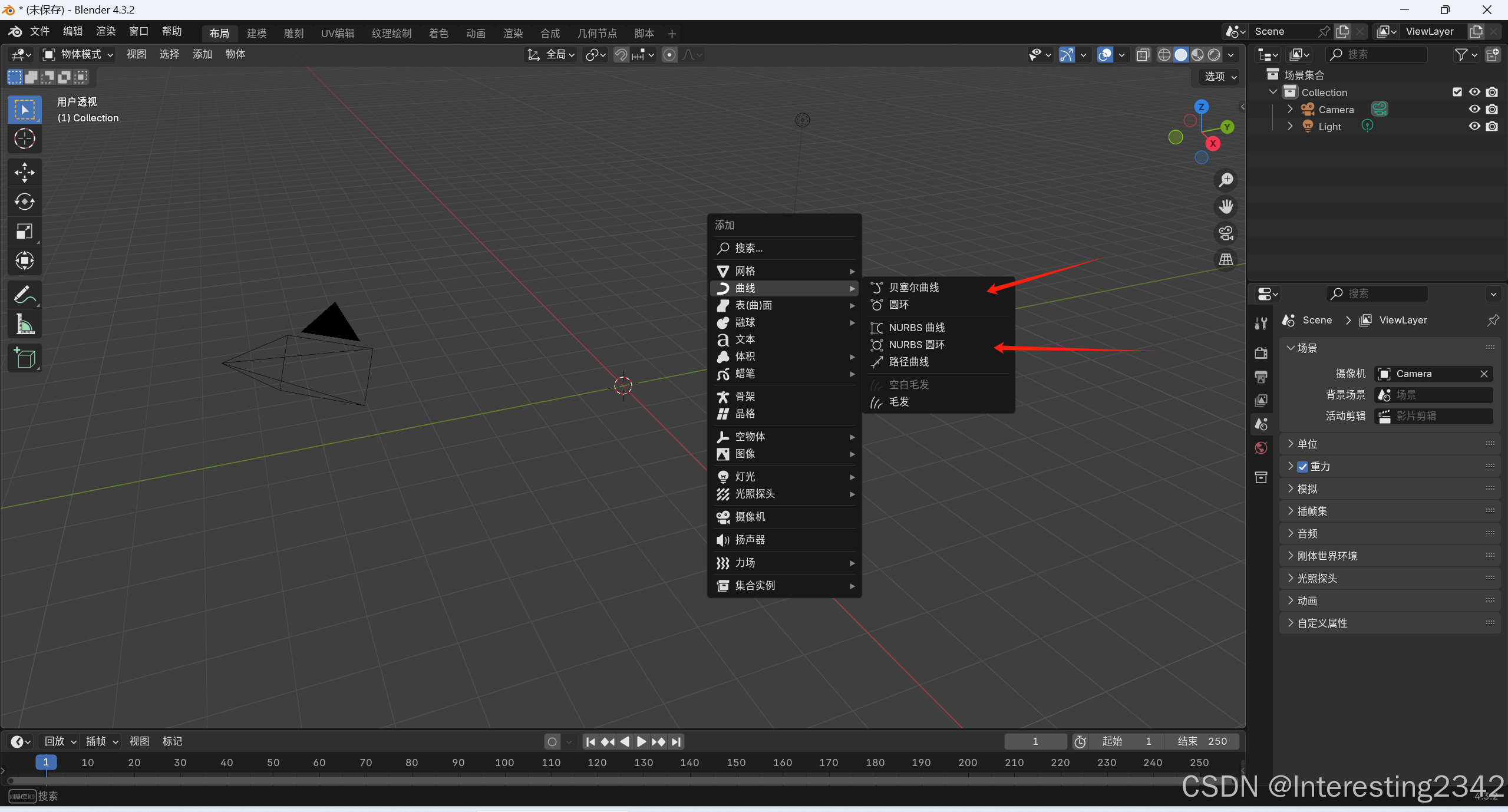Select the Measure tool
This screenshot has height=812, width=1508.
pos(24,324)
